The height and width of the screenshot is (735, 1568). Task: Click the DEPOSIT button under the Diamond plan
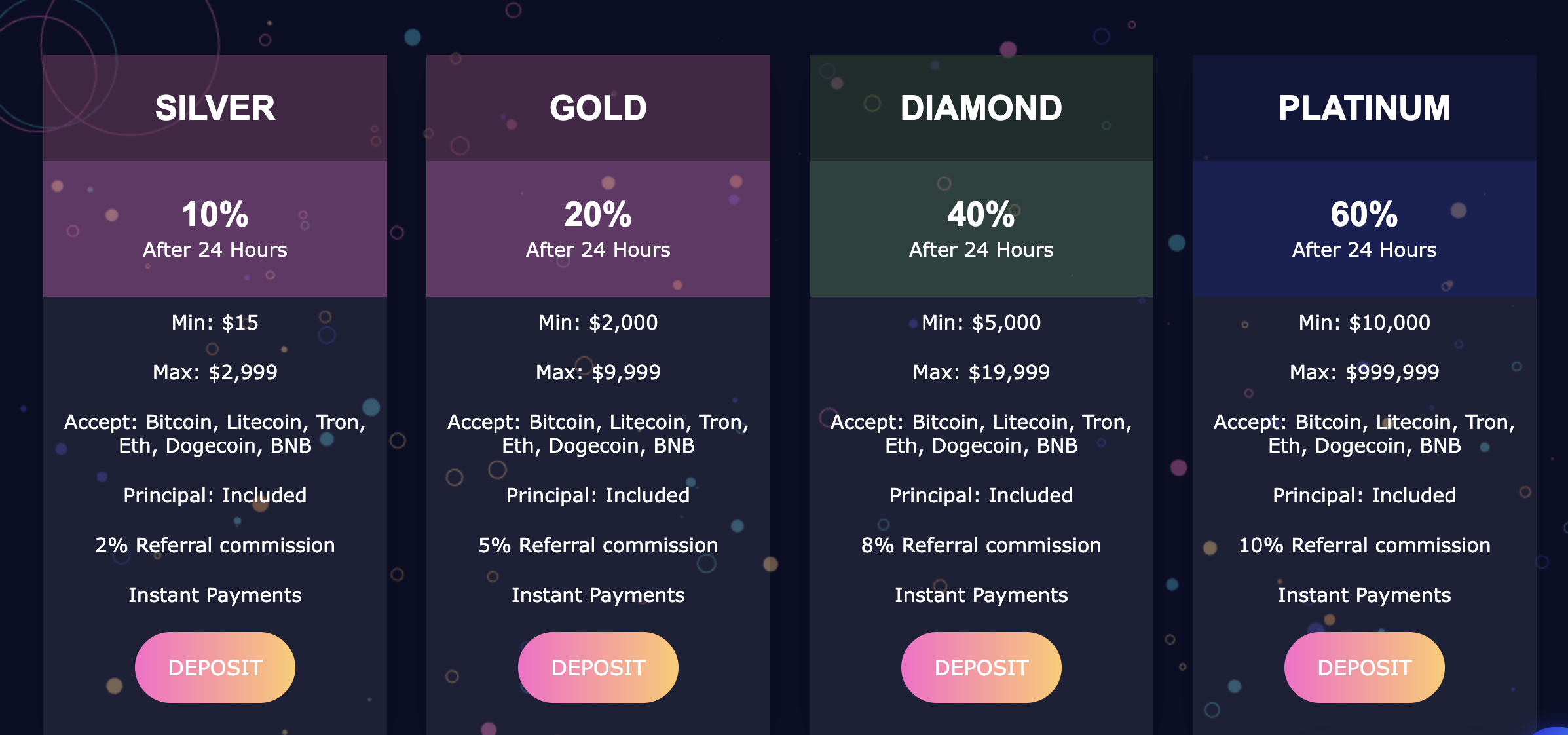[x=981, y=668]
